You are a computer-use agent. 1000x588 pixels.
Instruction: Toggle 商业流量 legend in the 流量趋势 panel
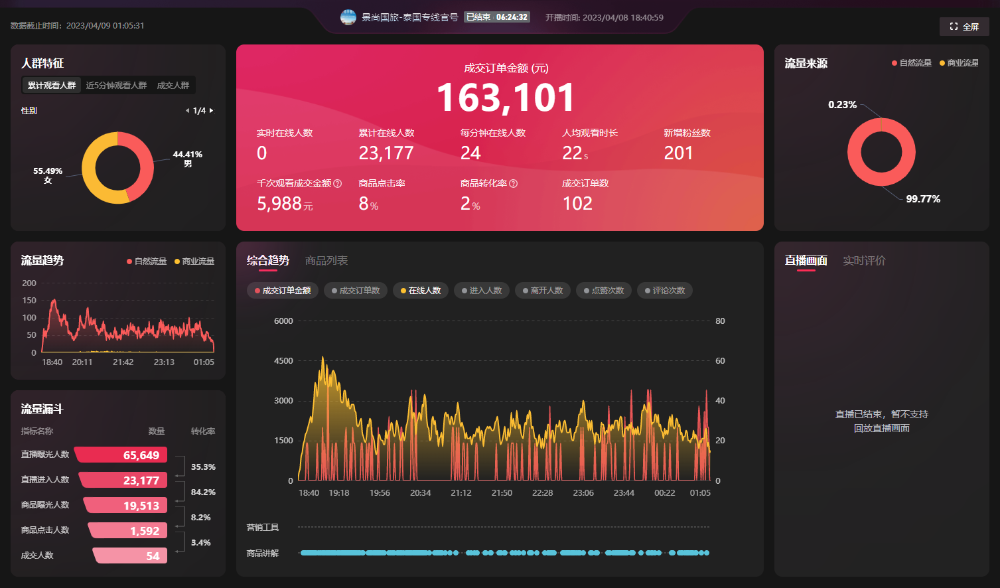(x=195, y=261)
